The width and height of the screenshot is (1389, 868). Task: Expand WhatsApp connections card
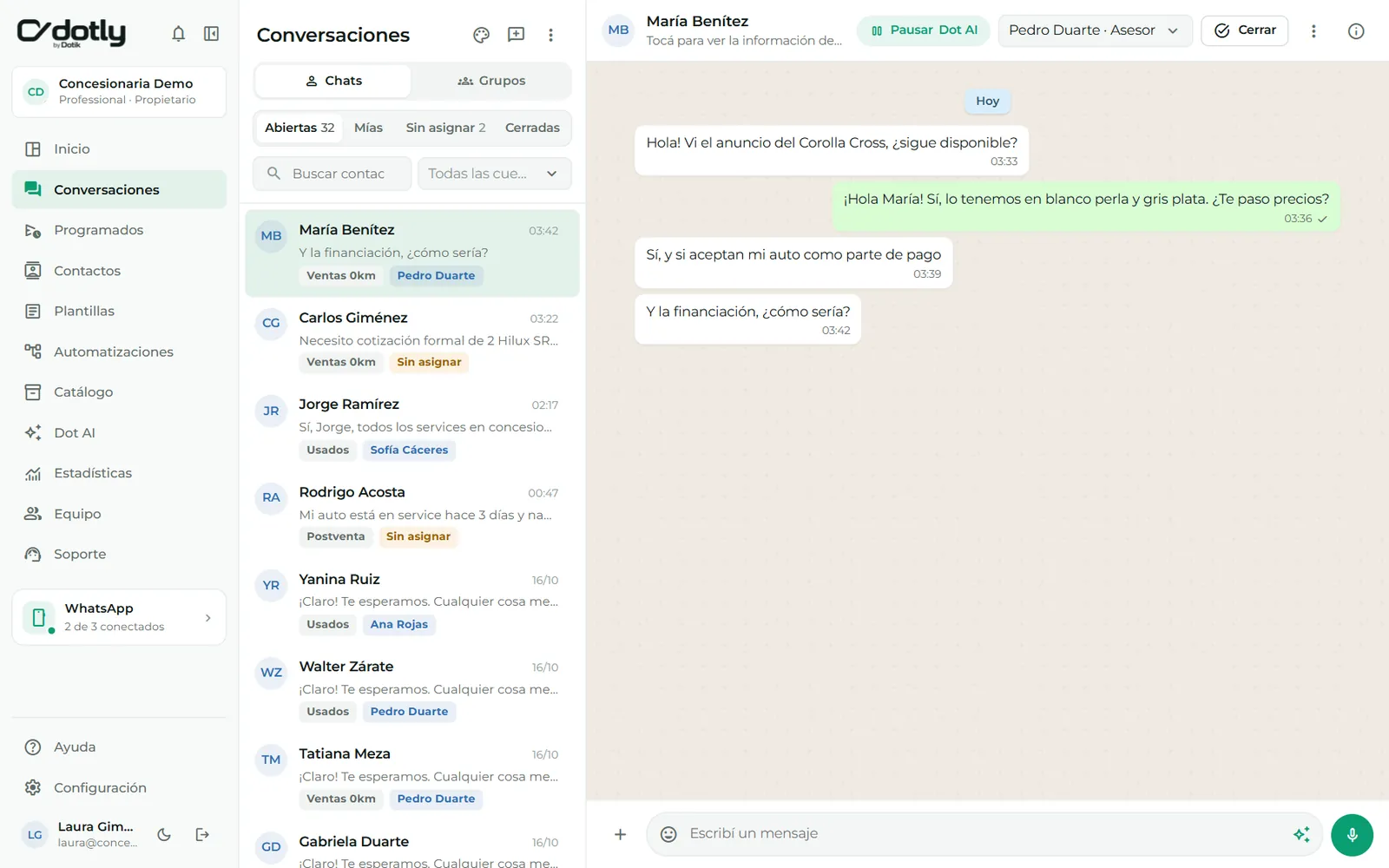click(119, 617)
